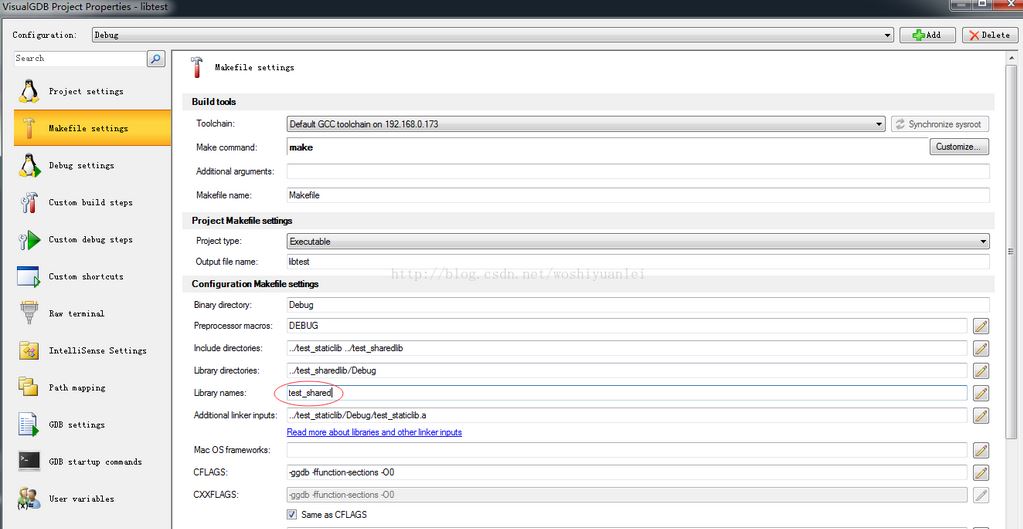This screenshot has height=529, width=1023.
Task: Select Path mapping in the sidebar
Action: (77, 388)
